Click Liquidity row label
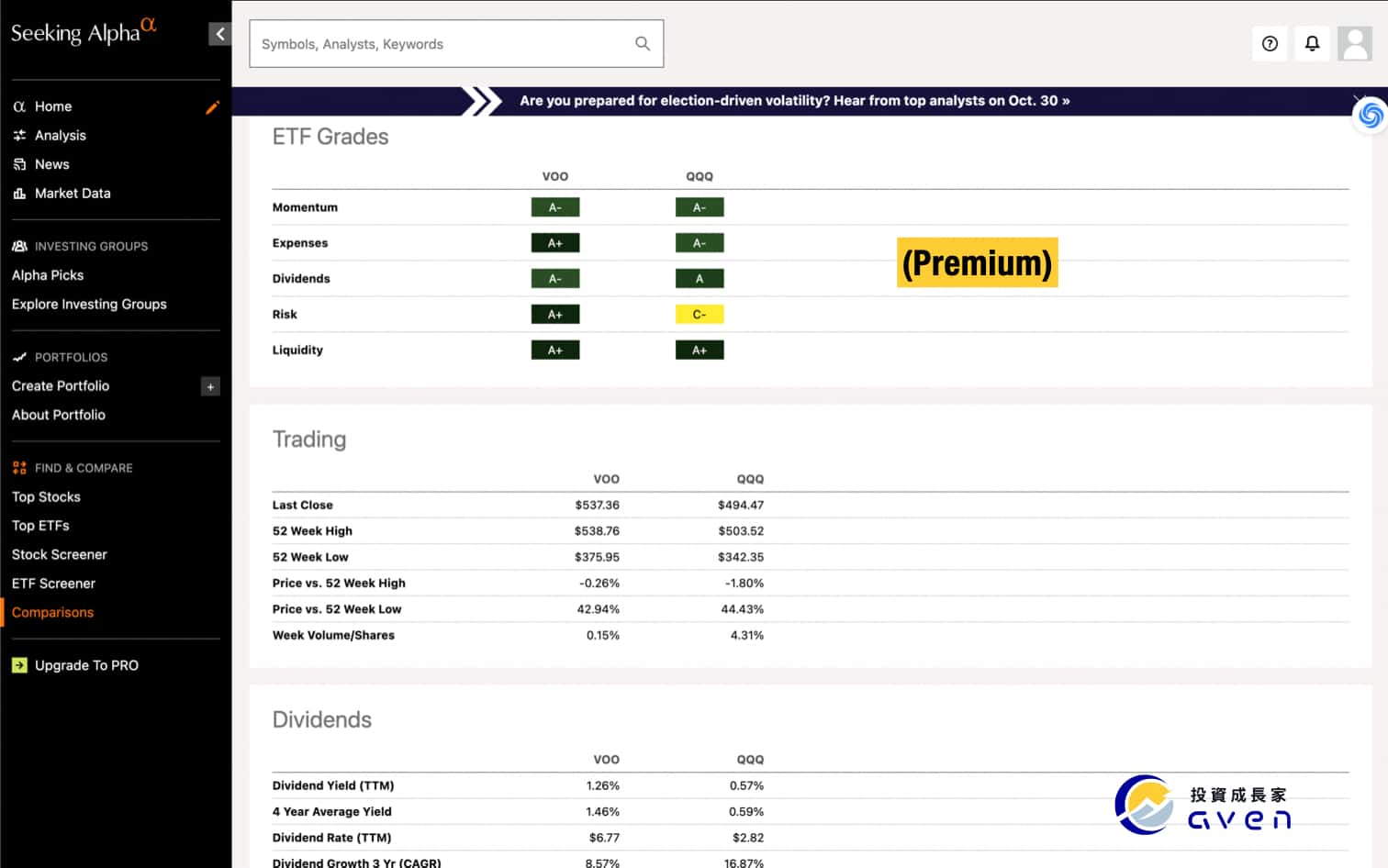1388x868 pixels. point(297,350)
